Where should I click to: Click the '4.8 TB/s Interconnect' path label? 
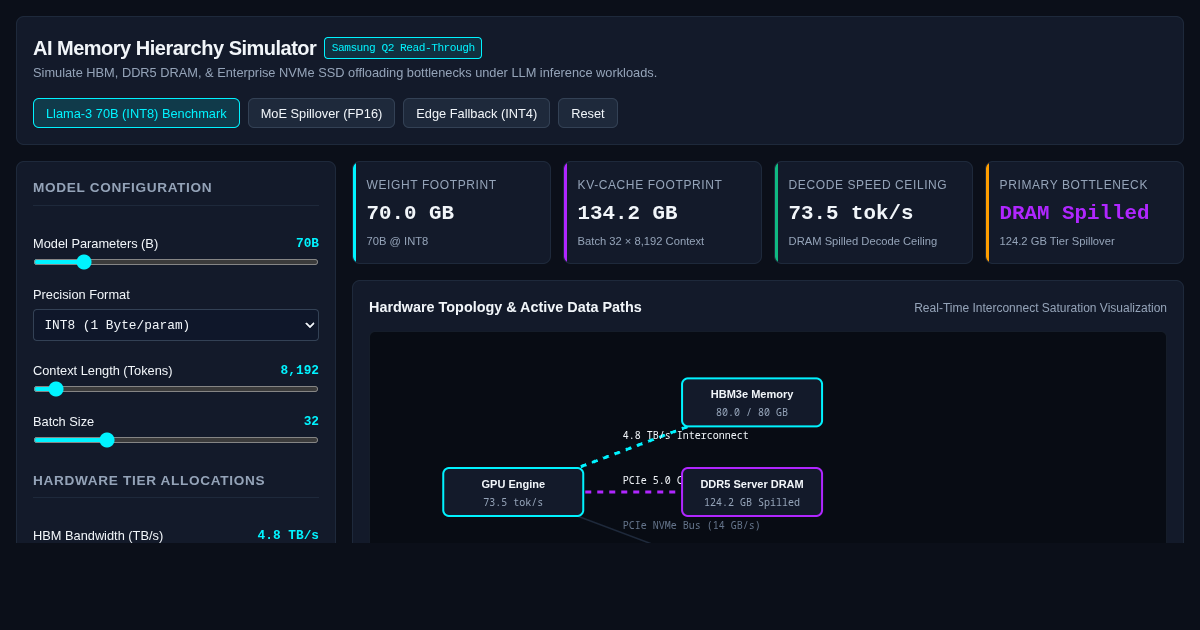pyautogui.click(x=685, y=435)
